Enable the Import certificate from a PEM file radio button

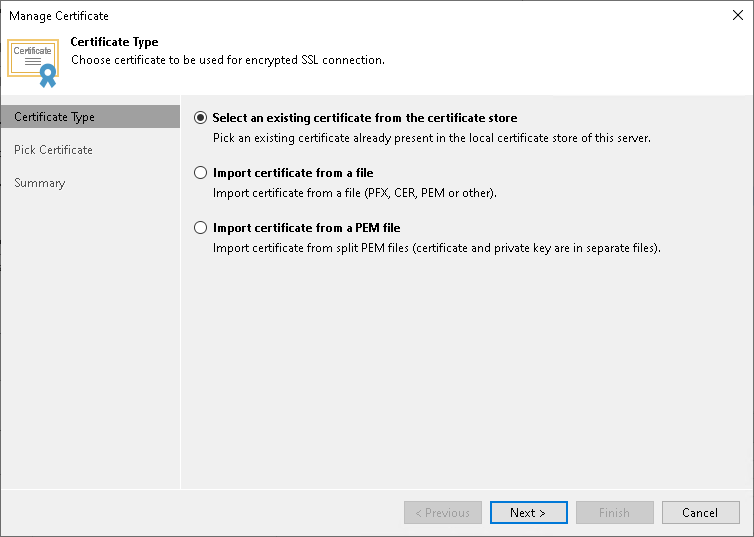[201, 228]
